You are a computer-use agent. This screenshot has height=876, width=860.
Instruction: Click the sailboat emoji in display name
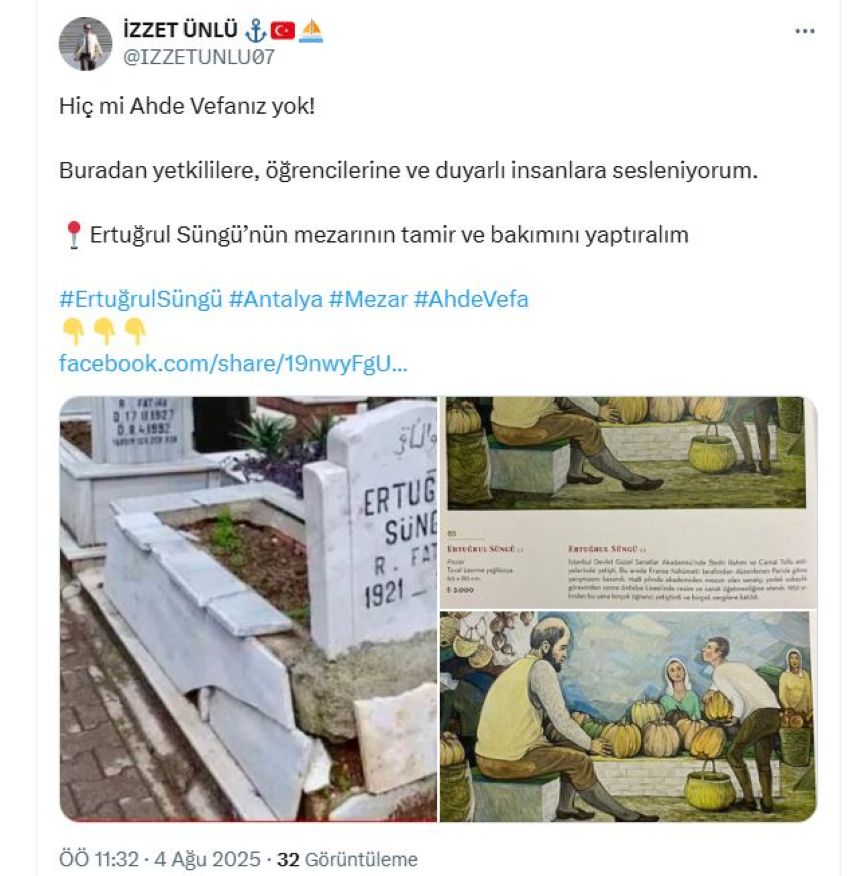coord(311,31)
